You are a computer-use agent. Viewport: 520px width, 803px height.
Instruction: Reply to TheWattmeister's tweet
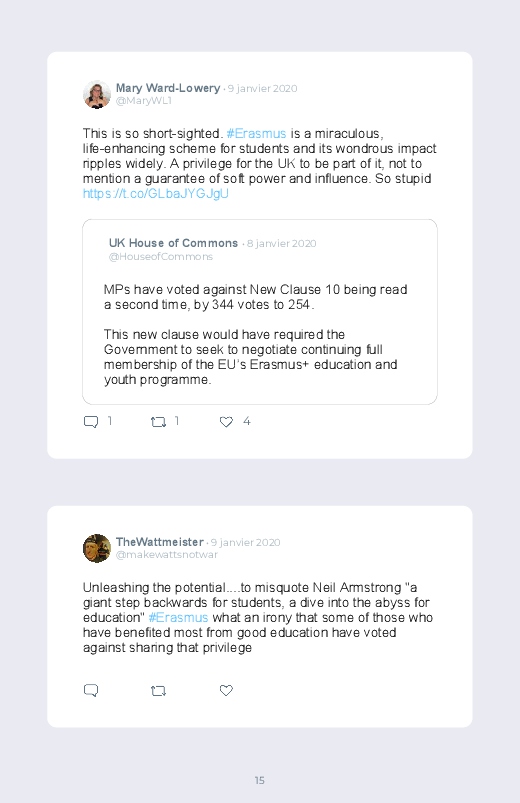pyautogui.click(x=91, y=690)
